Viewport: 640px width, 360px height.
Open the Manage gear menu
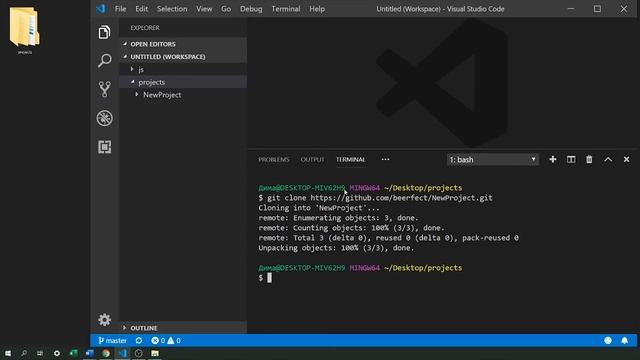(x=104, y=320)
